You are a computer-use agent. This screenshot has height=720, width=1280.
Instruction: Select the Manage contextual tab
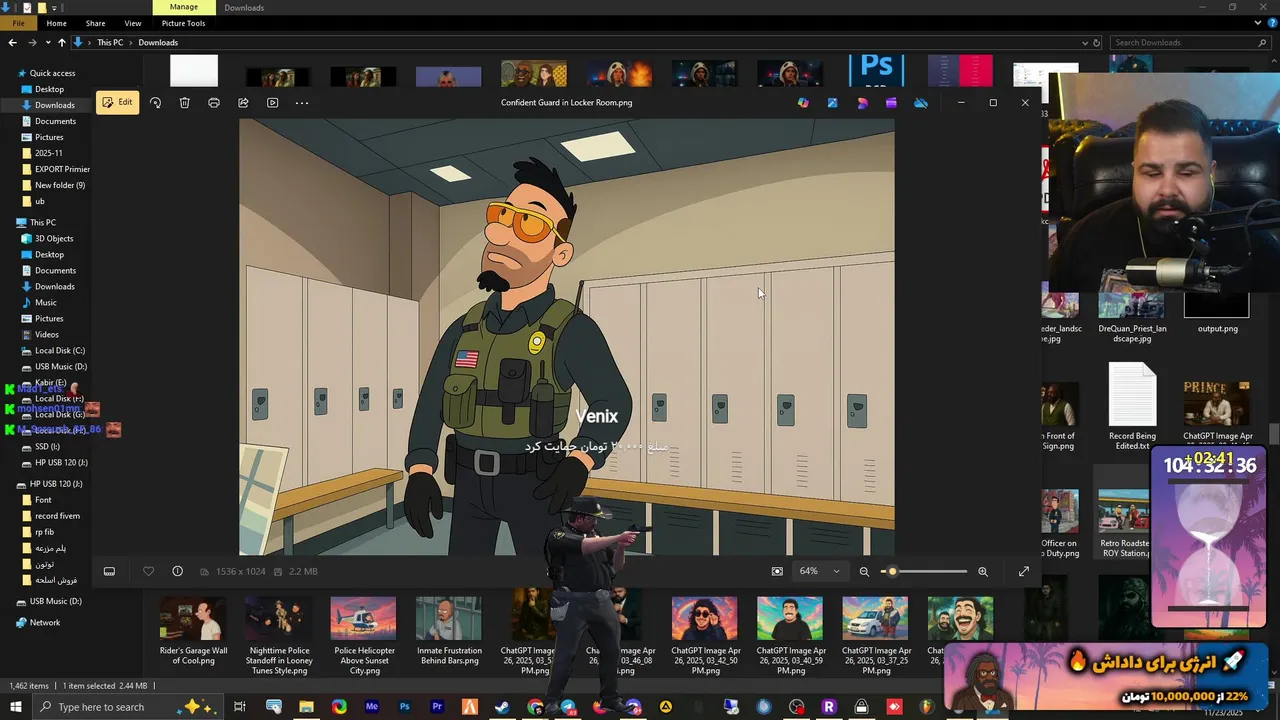[183, 7]
